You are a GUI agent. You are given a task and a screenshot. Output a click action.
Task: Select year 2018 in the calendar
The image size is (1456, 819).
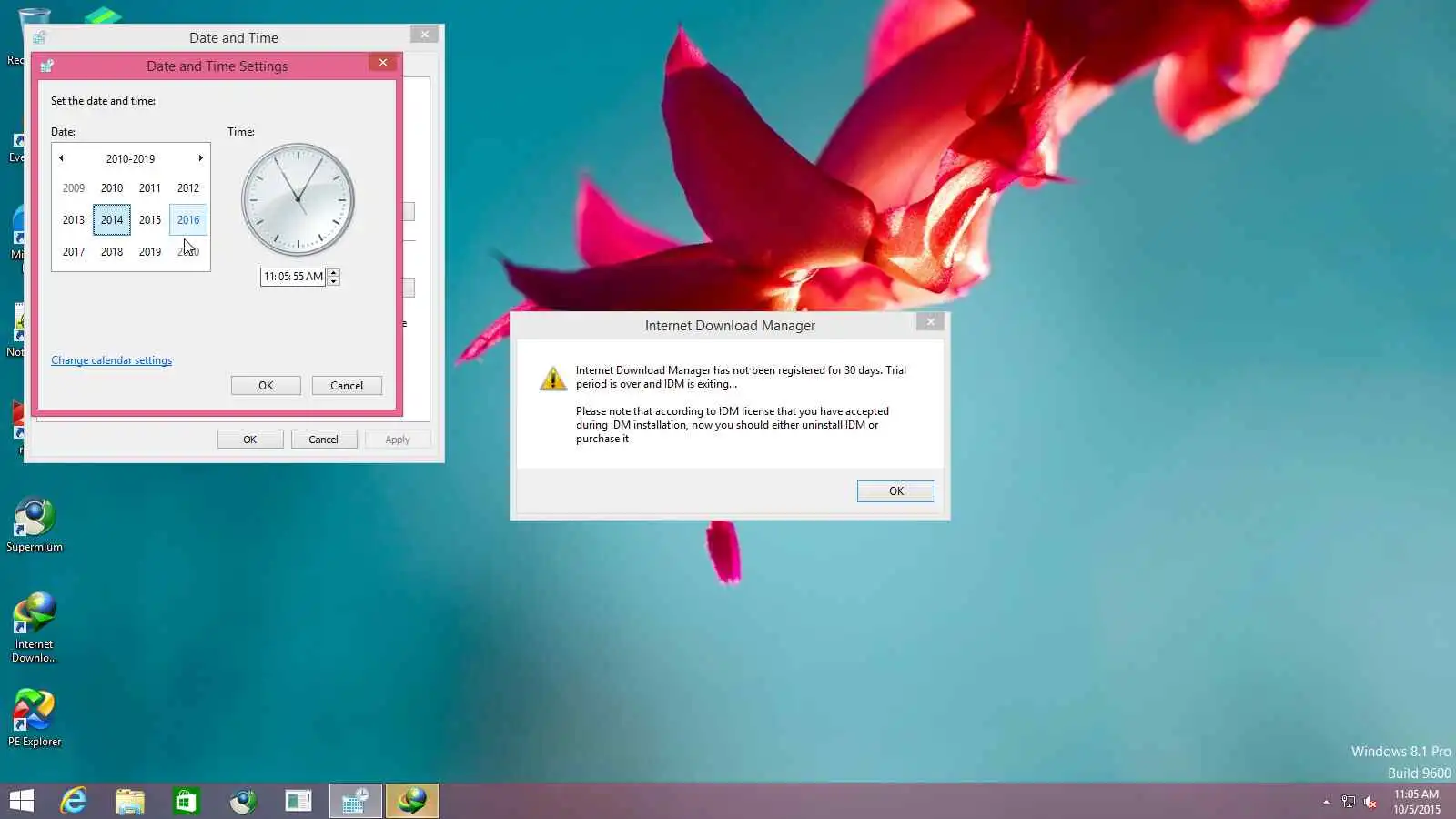(x=112, y=252)
